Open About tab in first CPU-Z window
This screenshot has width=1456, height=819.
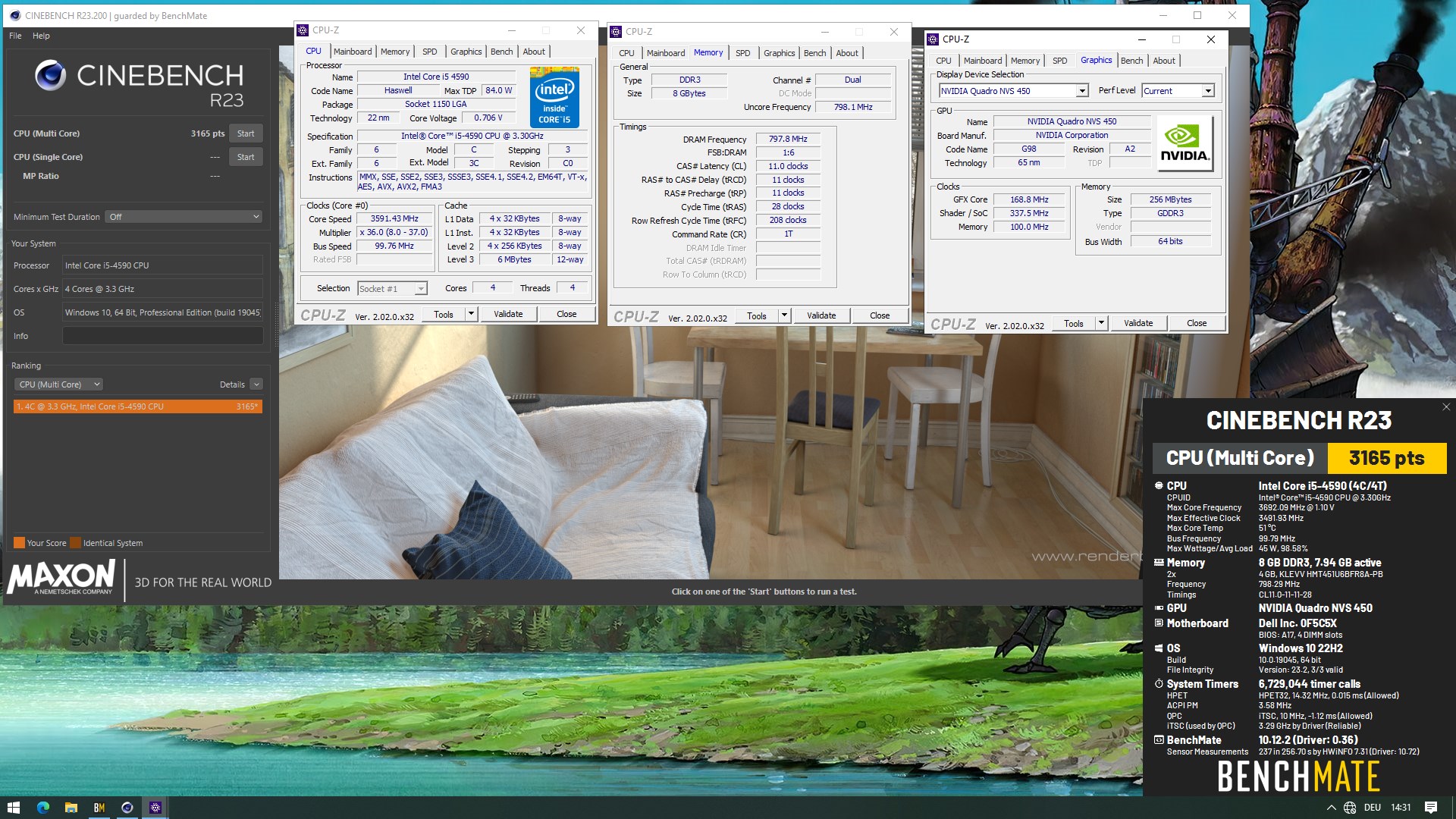click(534, 52)
